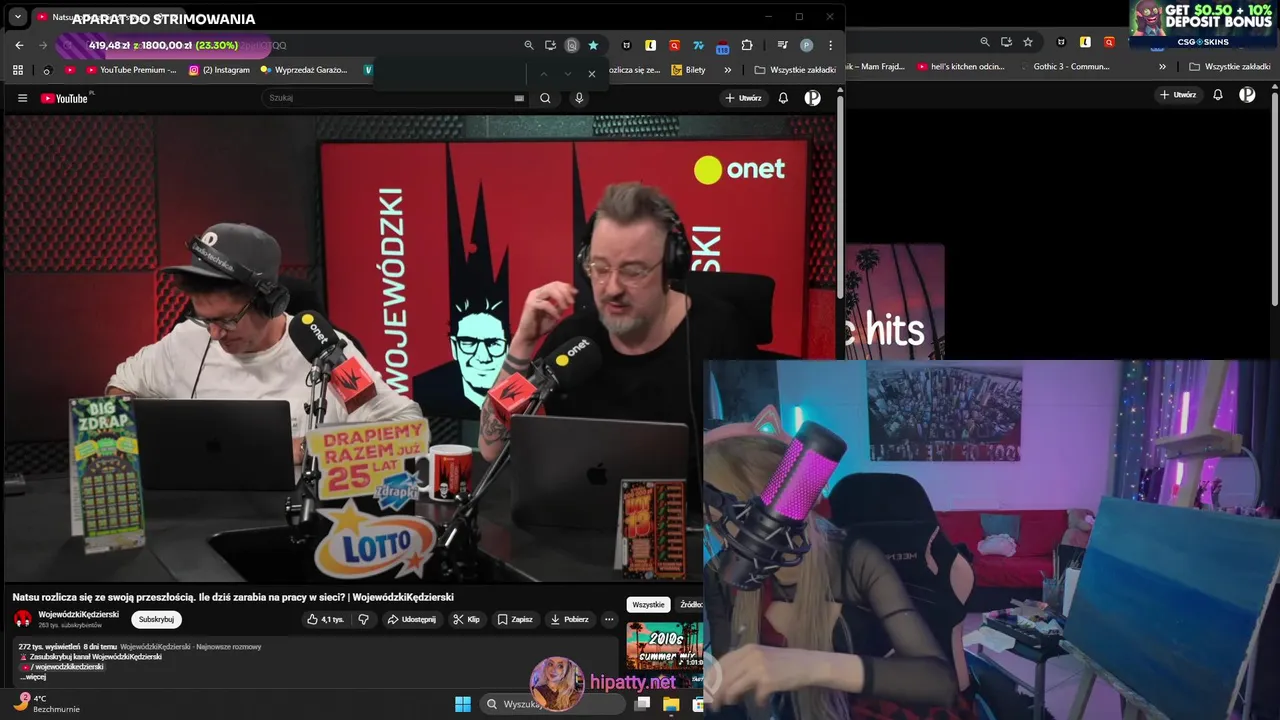Open the (2) Instagram bookmark
1280x720 pixels.
pos(220,70)
